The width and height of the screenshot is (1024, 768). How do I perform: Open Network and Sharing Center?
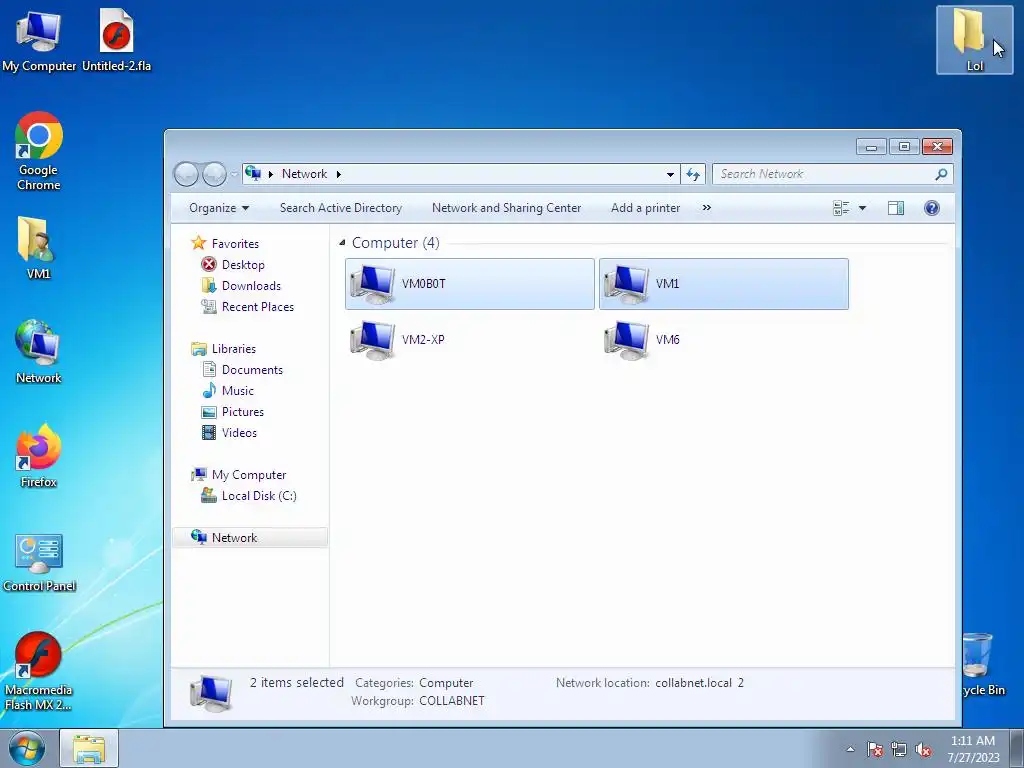506,208
